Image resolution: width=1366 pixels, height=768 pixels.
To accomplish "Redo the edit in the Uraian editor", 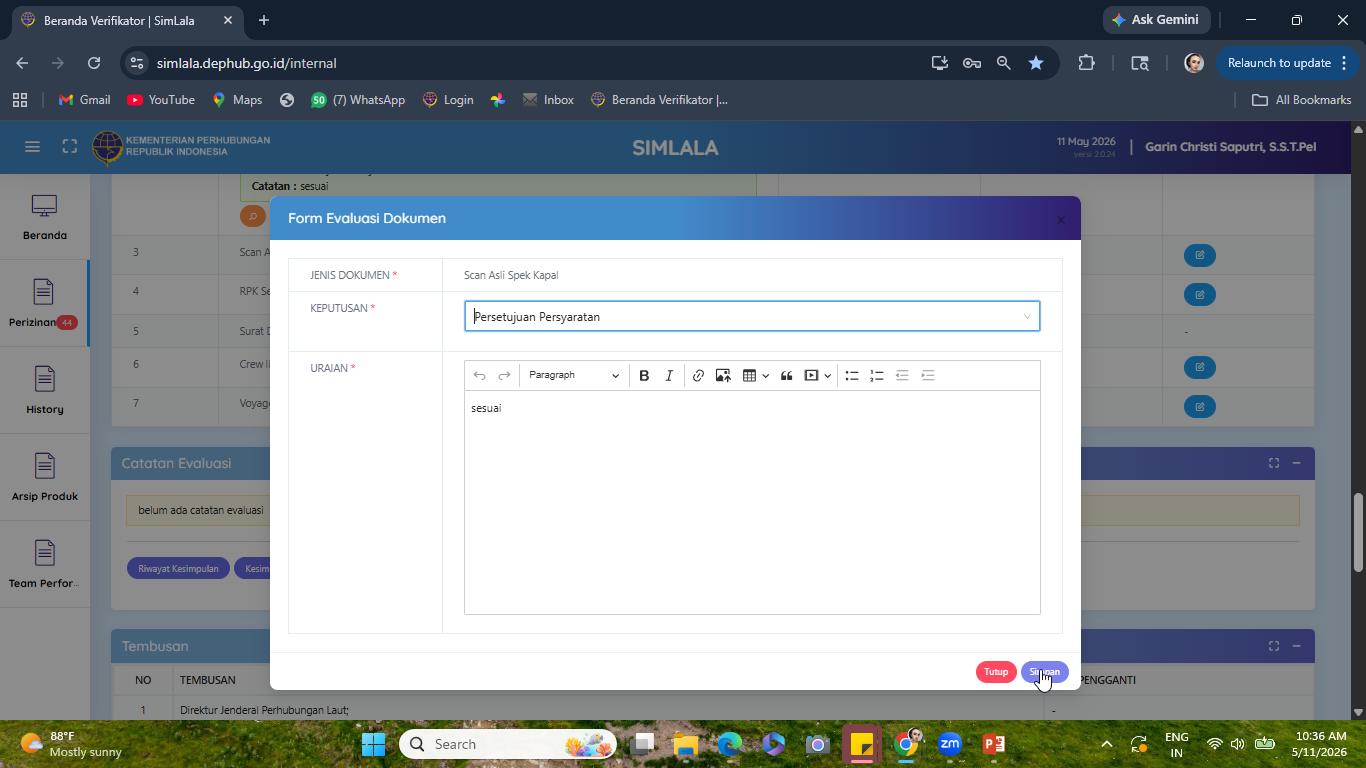I will (504, 375).
